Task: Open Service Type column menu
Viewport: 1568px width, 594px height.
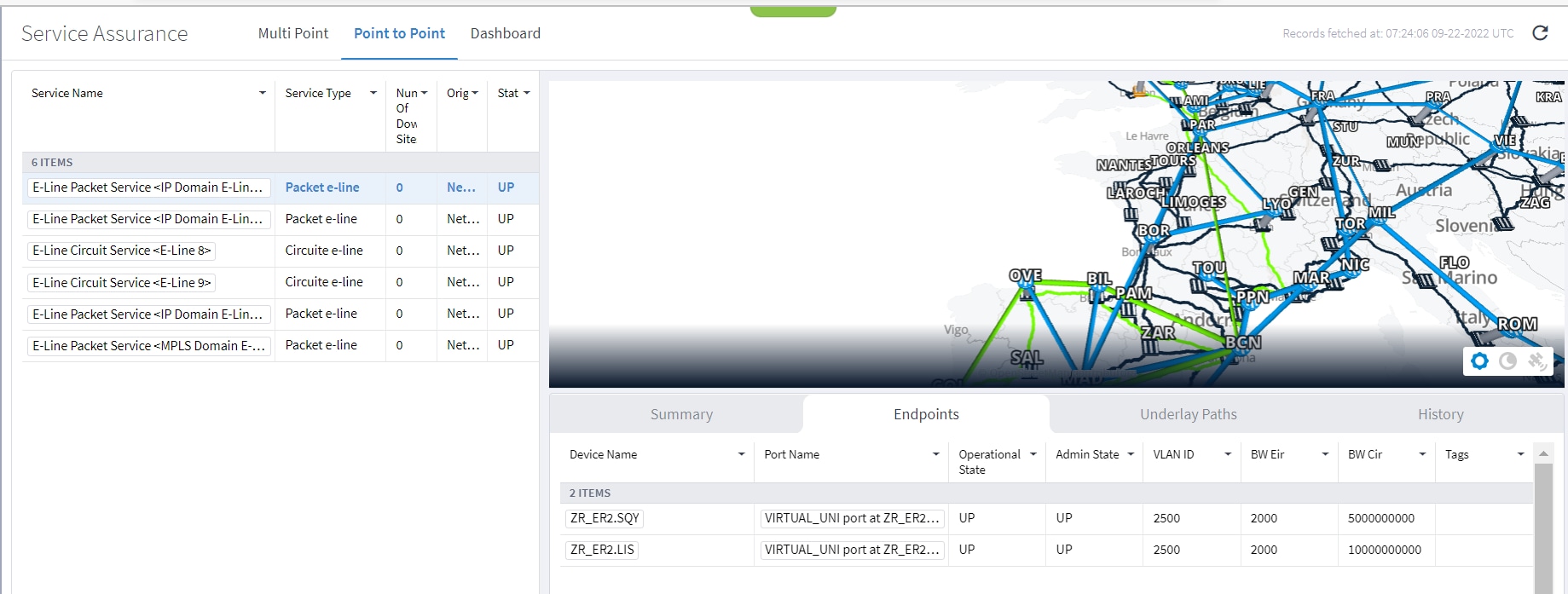Action: tap(373, 93)
